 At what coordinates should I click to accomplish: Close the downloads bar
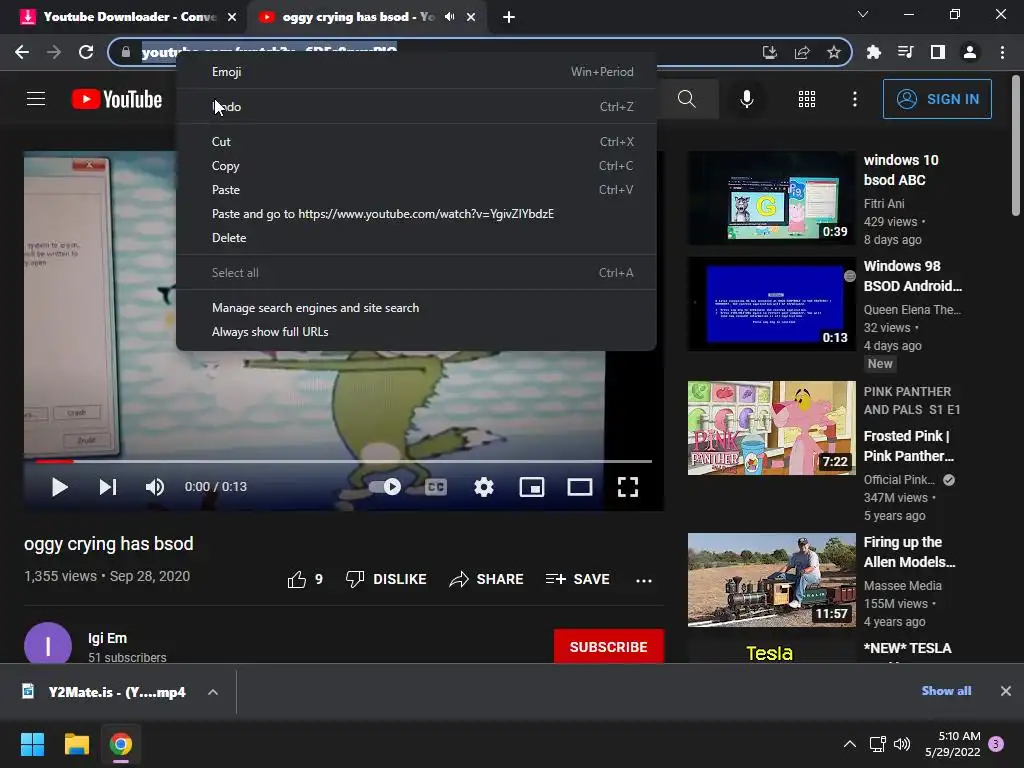pos(1006,691)
